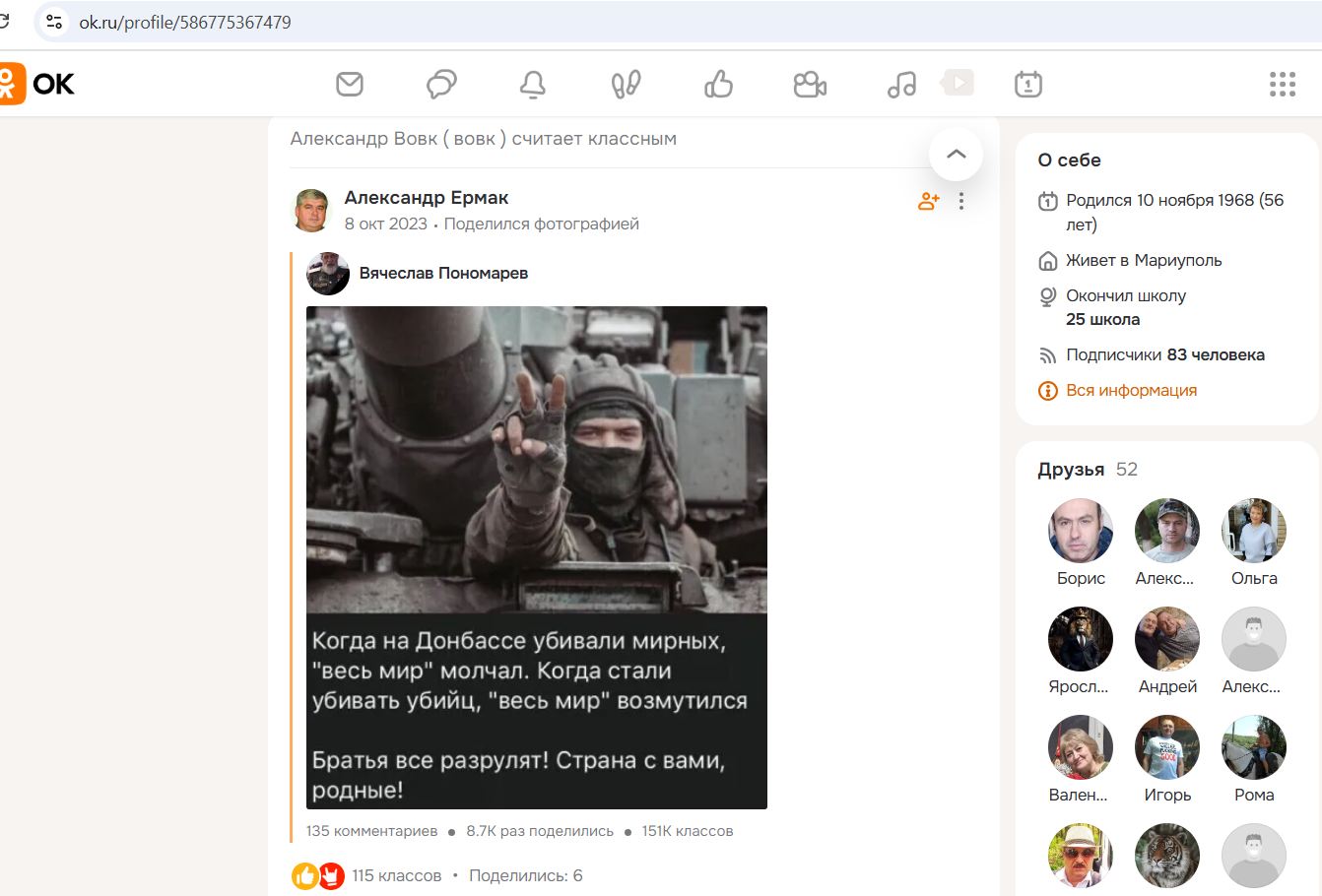The image size is (1322, 896).
Task: Open the discussions chat bubbles icon
Action: (x=441, y=85)
